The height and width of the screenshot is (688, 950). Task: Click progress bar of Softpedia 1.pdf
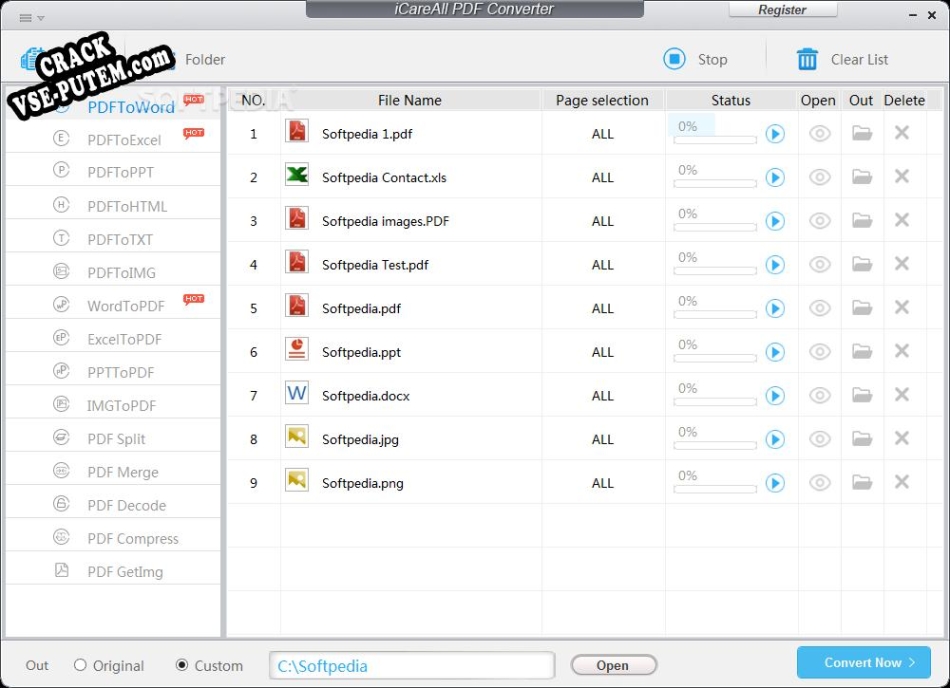(715, 140)
